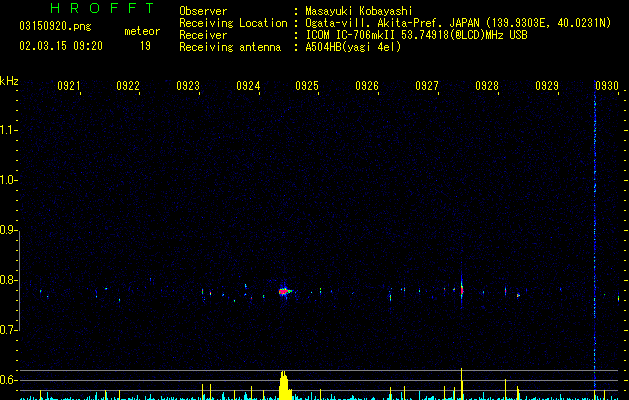The image size is (629, 400).
Task: Click the 0921 time marker
Action: coord(68,86)
